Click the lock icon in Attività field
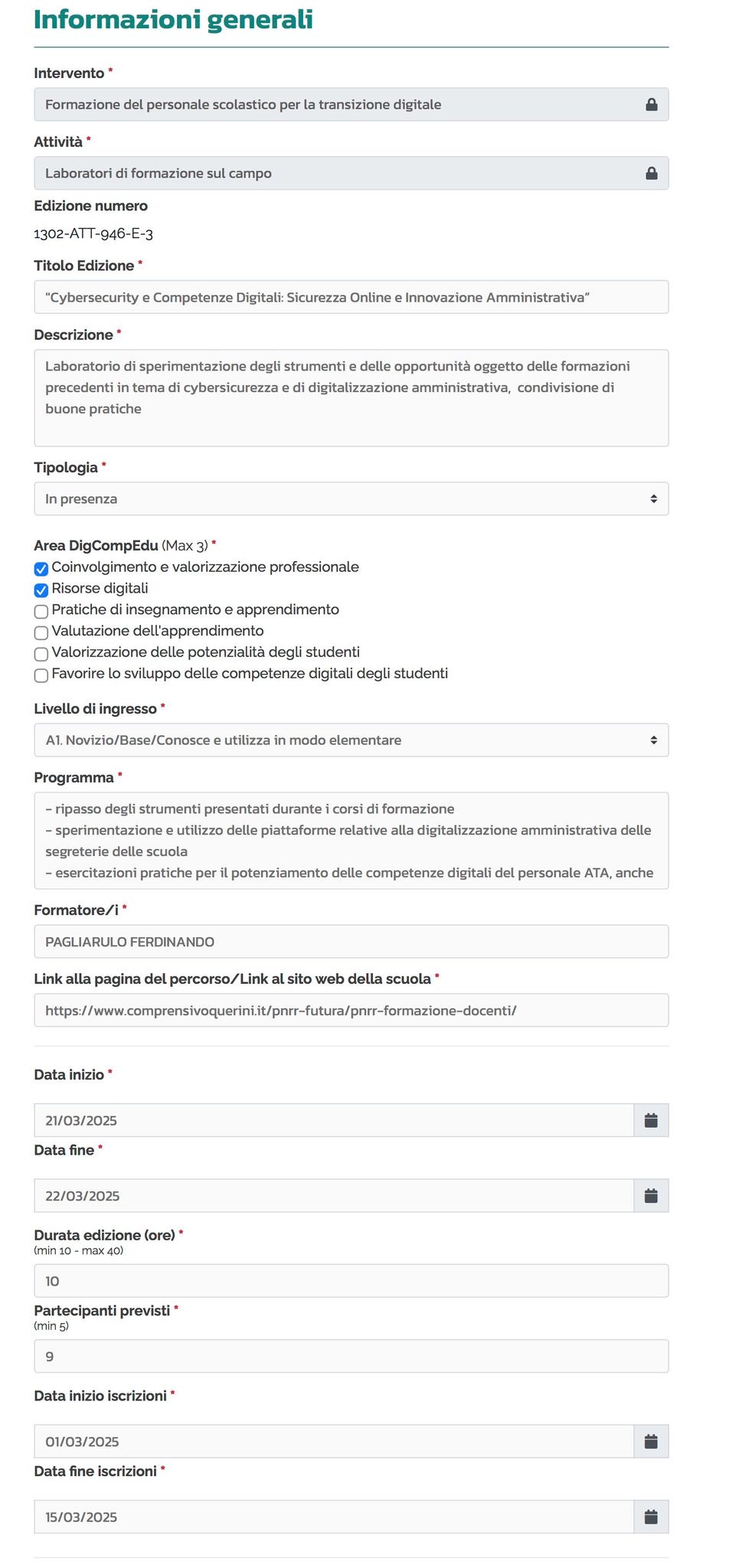 (x=652, y=173)
